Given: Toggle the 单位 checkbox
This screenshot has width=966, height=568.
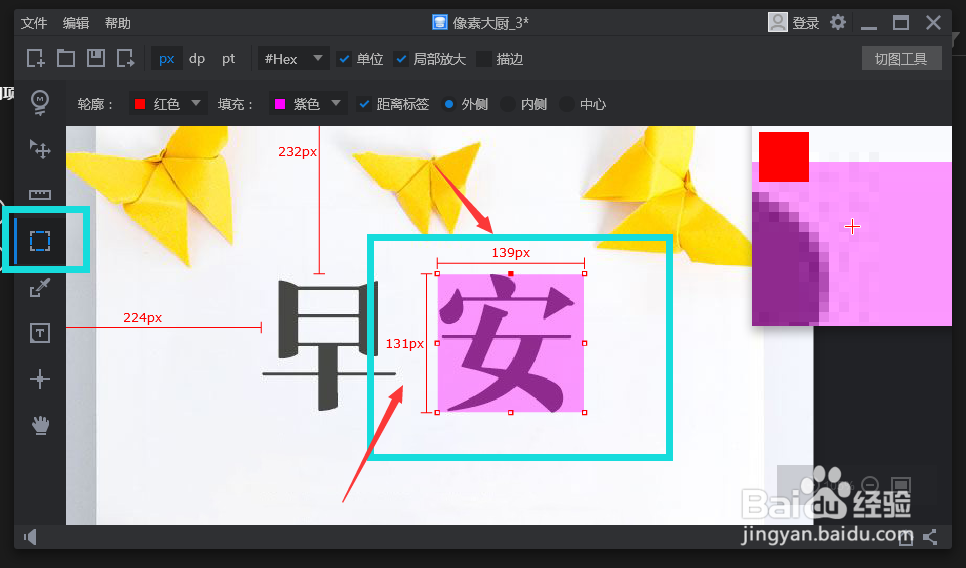Looking at the screenshot, I should tap(344, 59).
